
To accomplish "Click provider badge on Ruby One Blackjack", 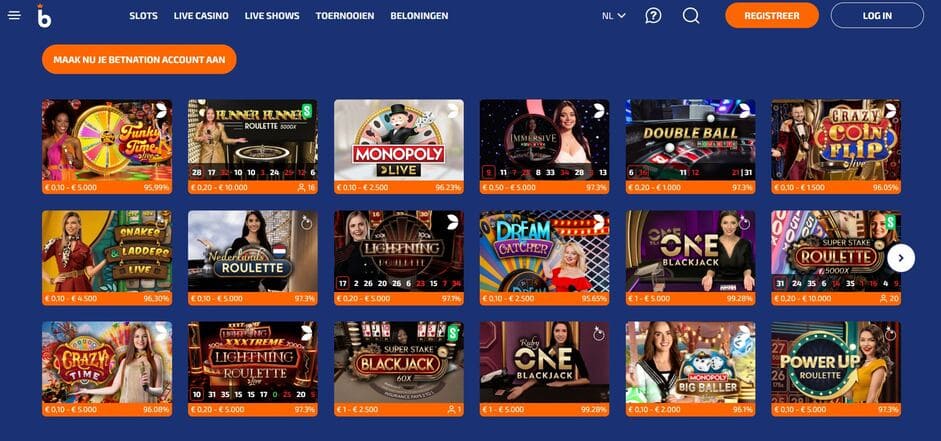I will pyautogui.click(x=598, y=333).
